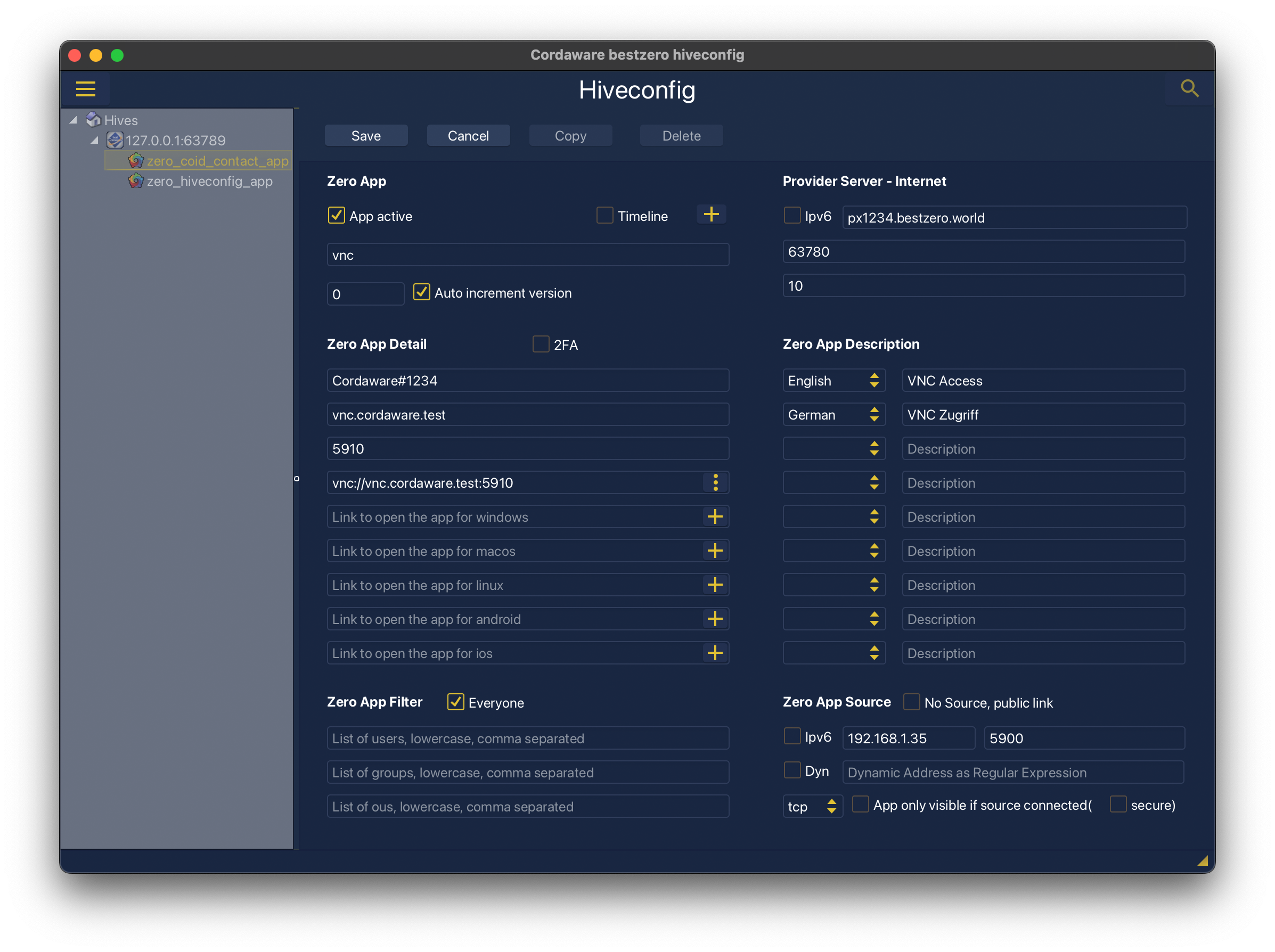Uncheck the App active checkbox

click(x=336, y=216)
